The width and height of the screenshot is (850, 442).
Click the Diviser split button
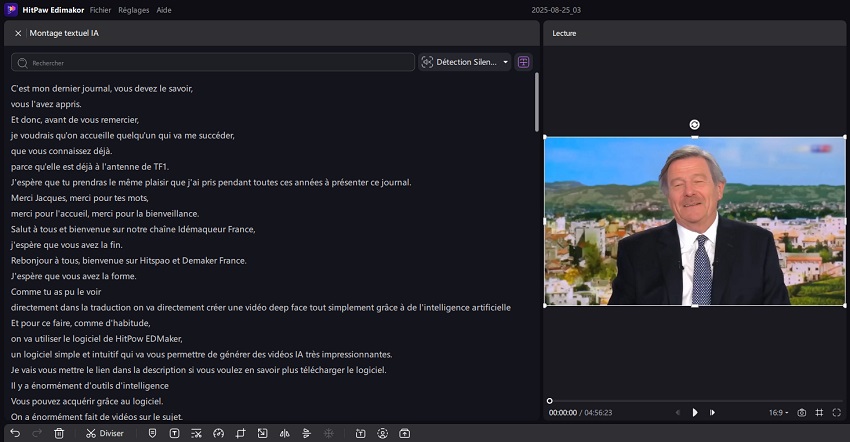105,433
